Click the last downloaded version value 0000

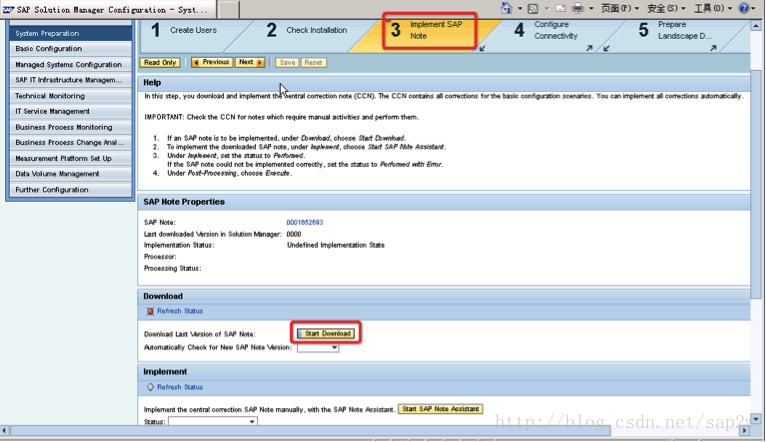pos(294,234)
